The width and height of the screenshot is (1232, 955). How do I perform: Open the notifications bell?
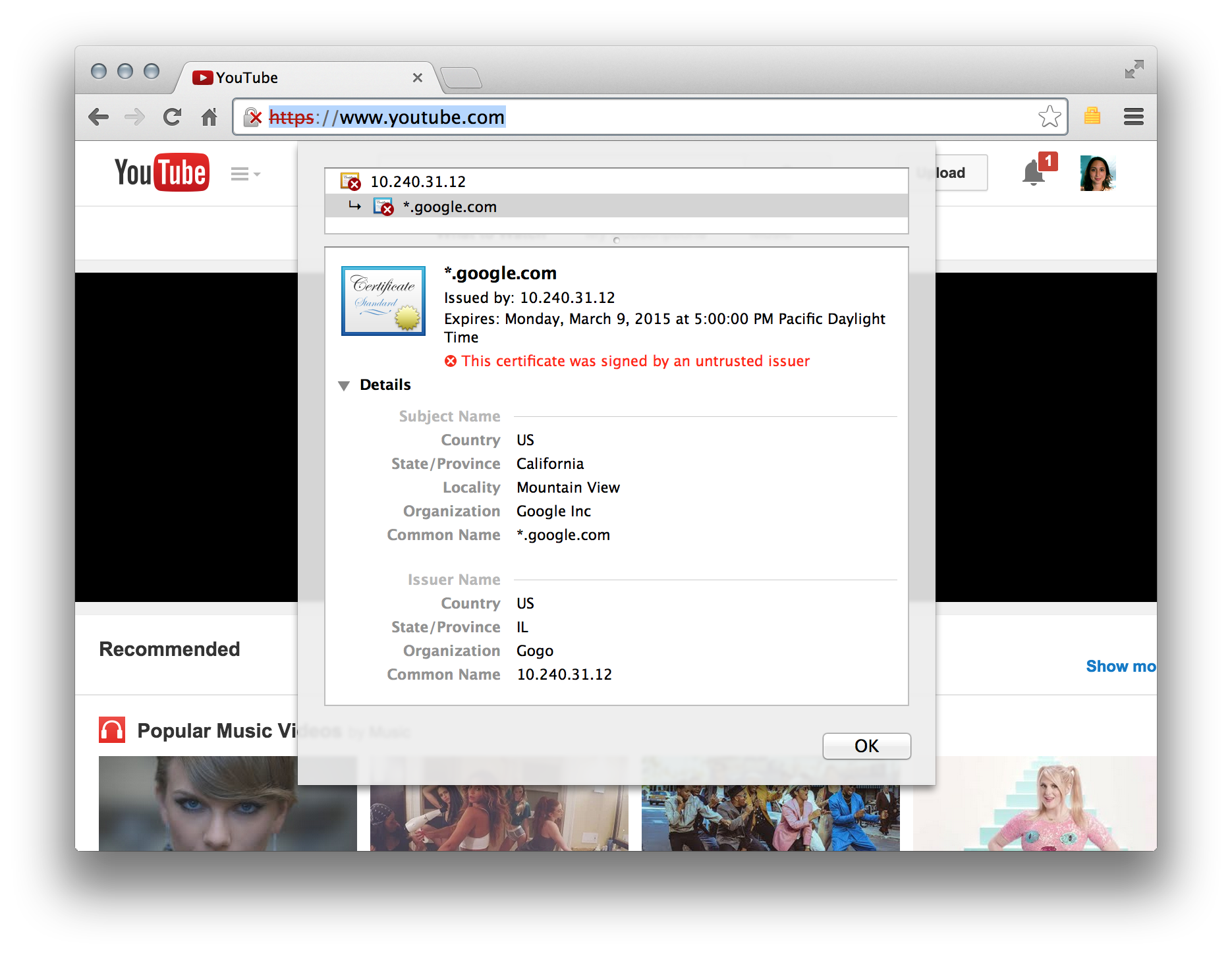[x=1035, y=173]
